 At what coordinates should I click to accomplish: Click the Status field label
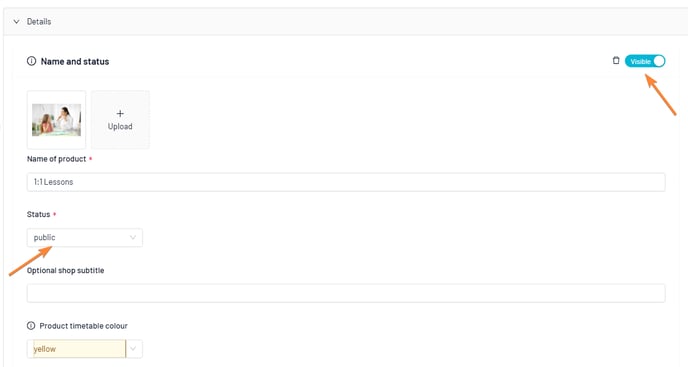[x=38, y=214]
